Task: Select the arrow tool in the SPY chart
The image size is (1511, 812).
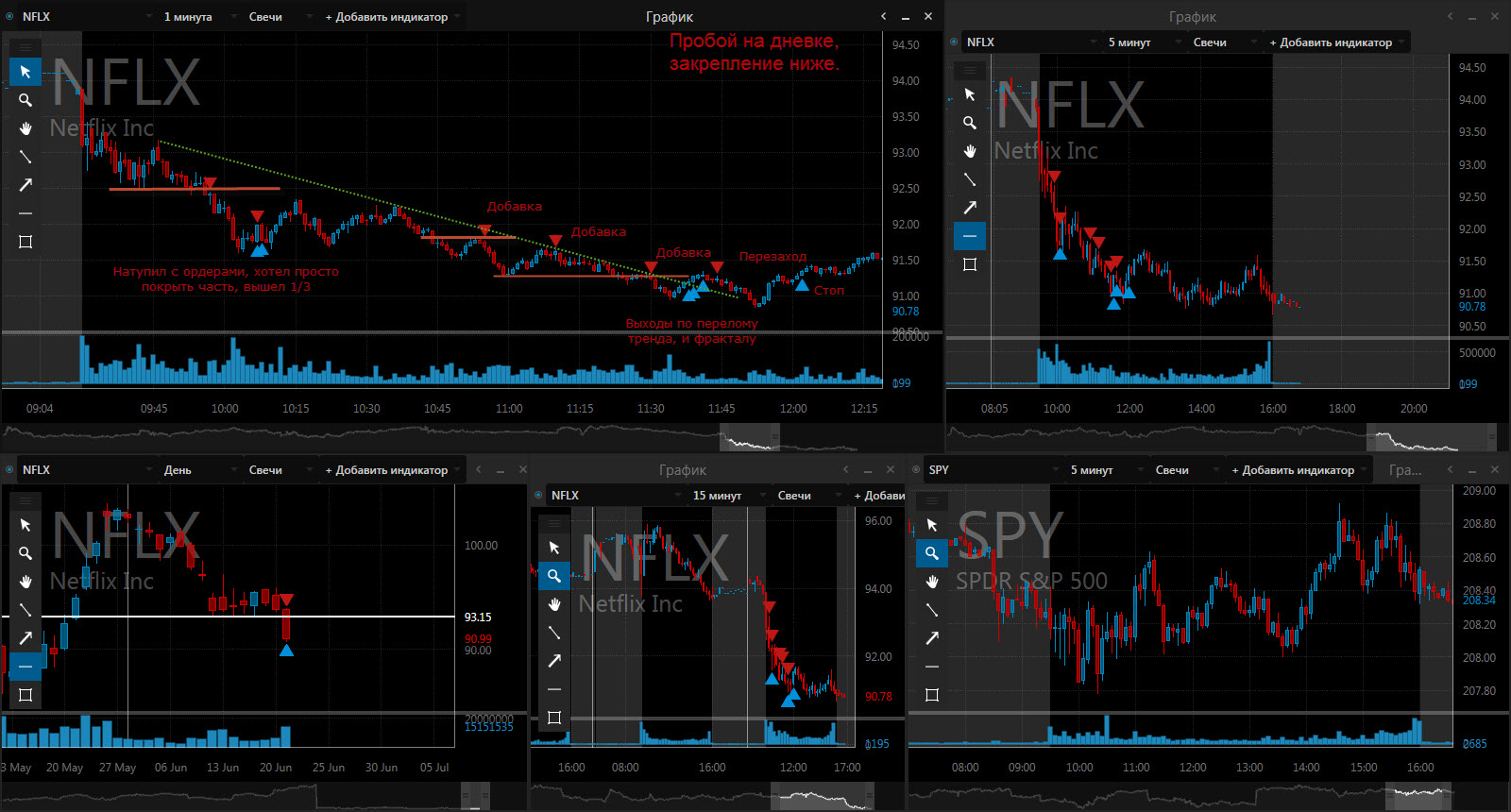Action: coord(932,638)
